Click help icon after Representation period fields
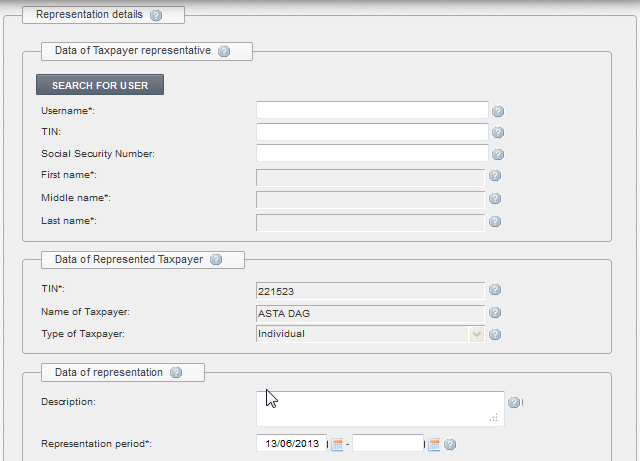The height and width of the screenshot is (461, 640). pyautogui.click(x=450, y=444)
